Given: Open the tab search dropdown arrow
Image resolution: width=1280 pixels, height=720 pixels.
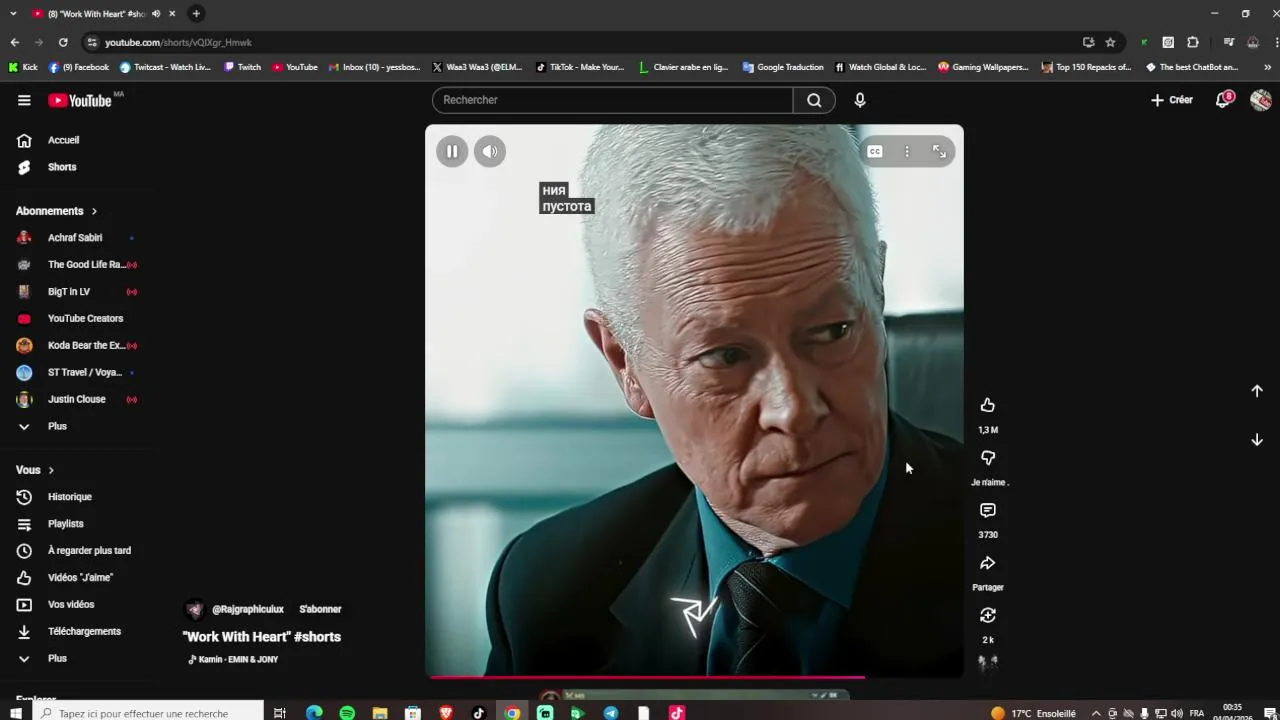Looking at the screenshot, I should [x=13, y=14].
